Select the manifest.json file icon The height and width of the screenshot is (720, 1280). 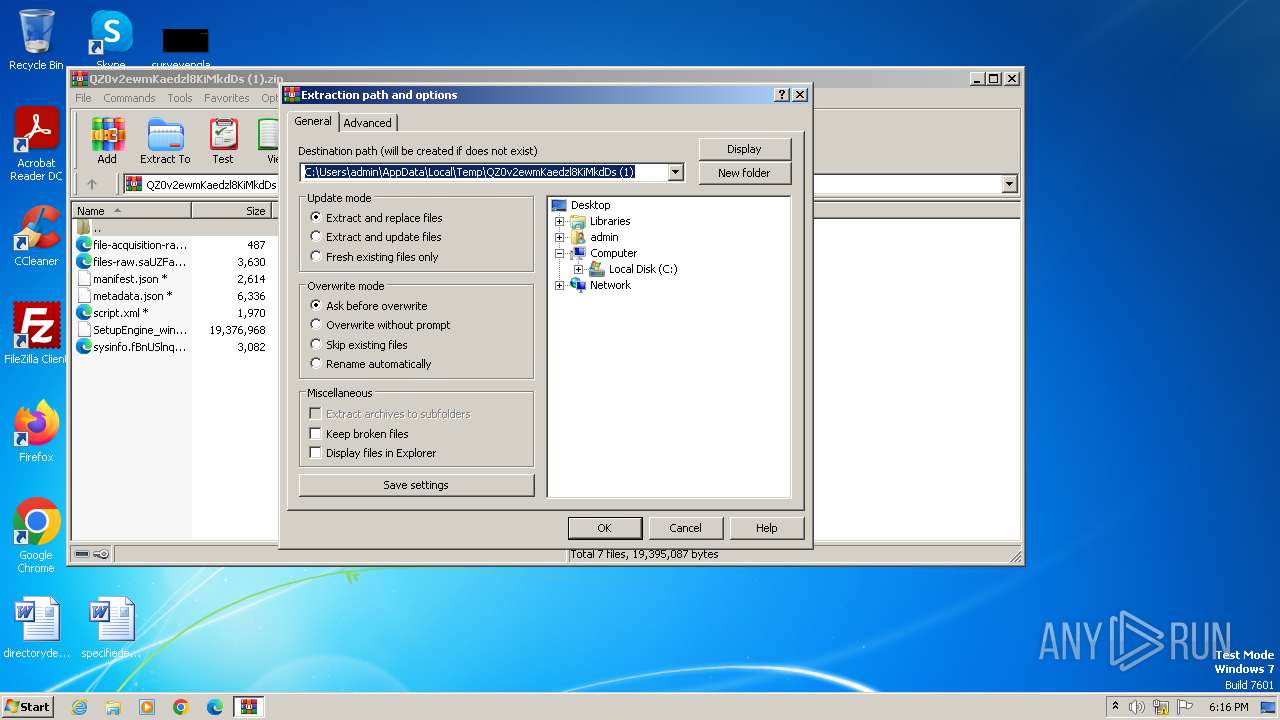pos(84,279)
